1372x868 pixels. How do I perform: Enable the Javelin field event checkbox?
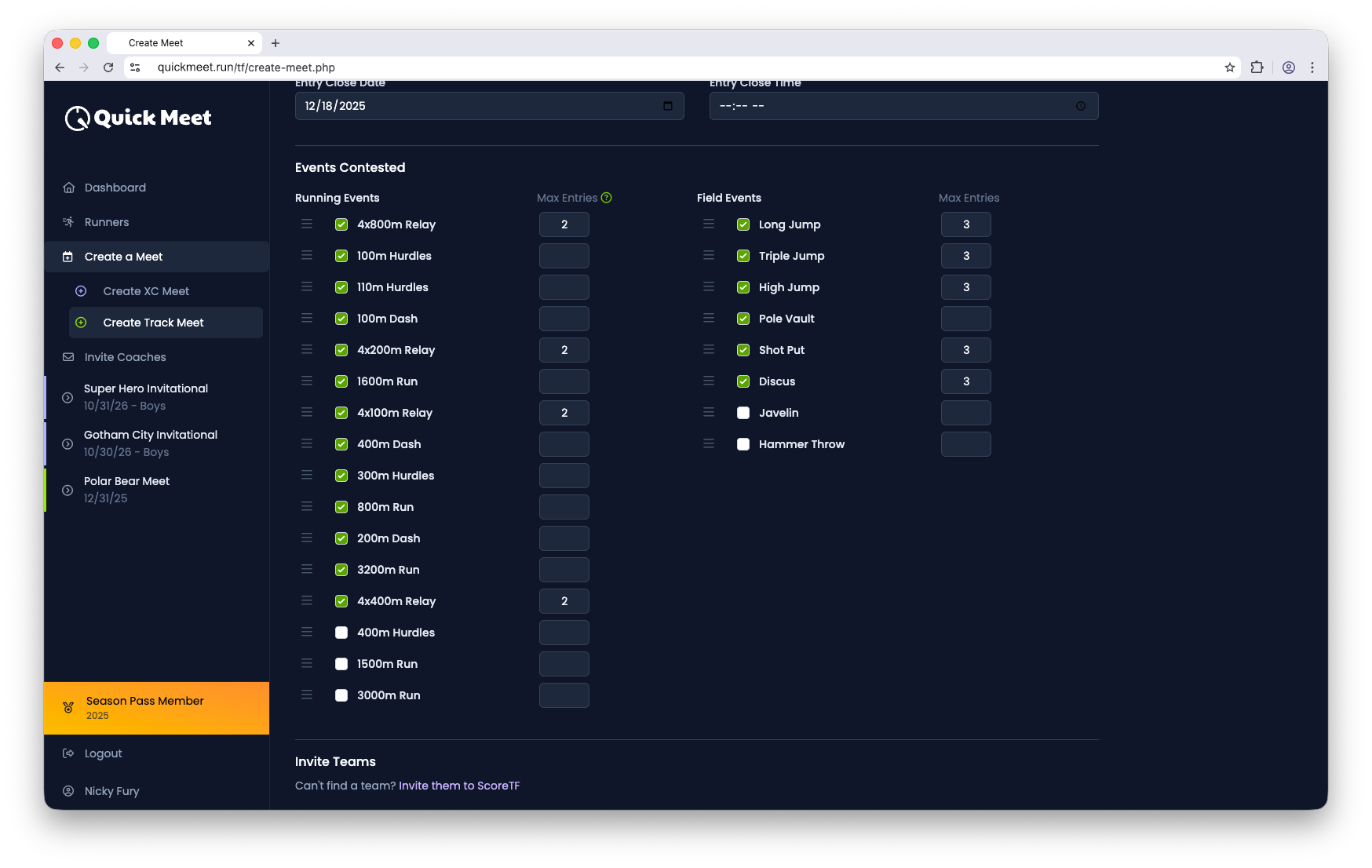point(743,412)
